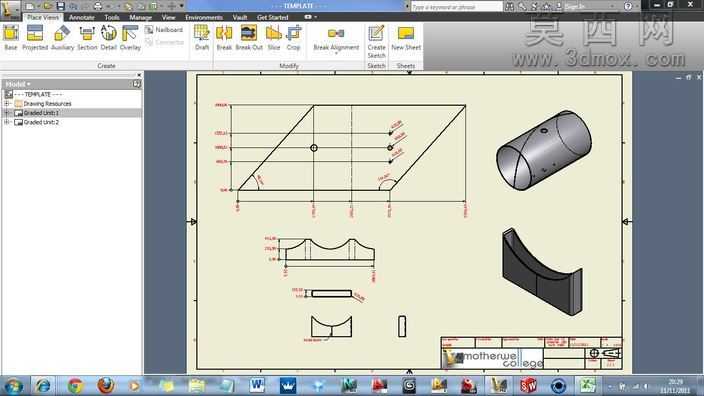Click the Draft view tool
Image resolution: width=704 pixels, height=396 pixels.
(202, 38)
